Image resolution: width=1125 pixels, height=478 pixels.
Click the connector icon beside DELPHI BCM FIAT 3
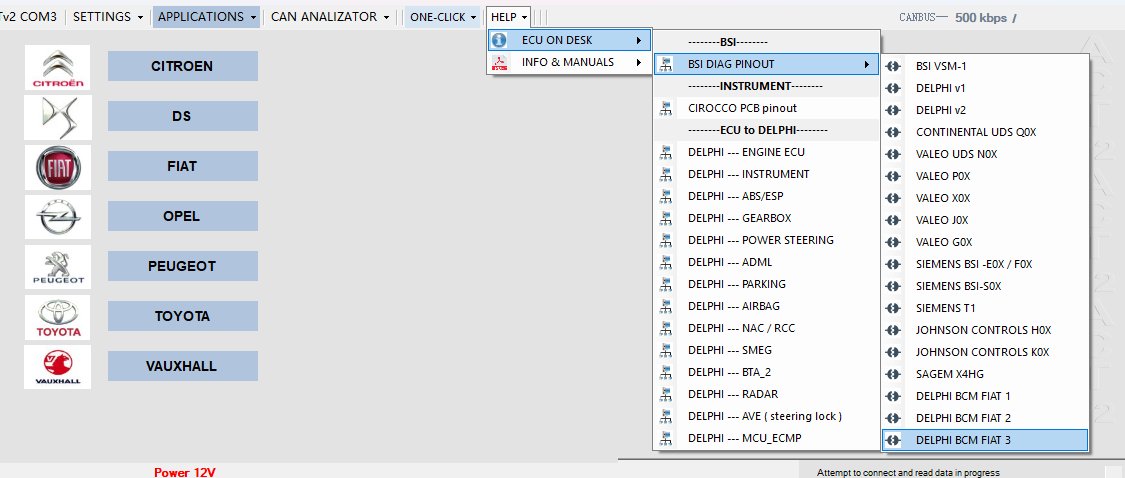(x=893, y=440)
